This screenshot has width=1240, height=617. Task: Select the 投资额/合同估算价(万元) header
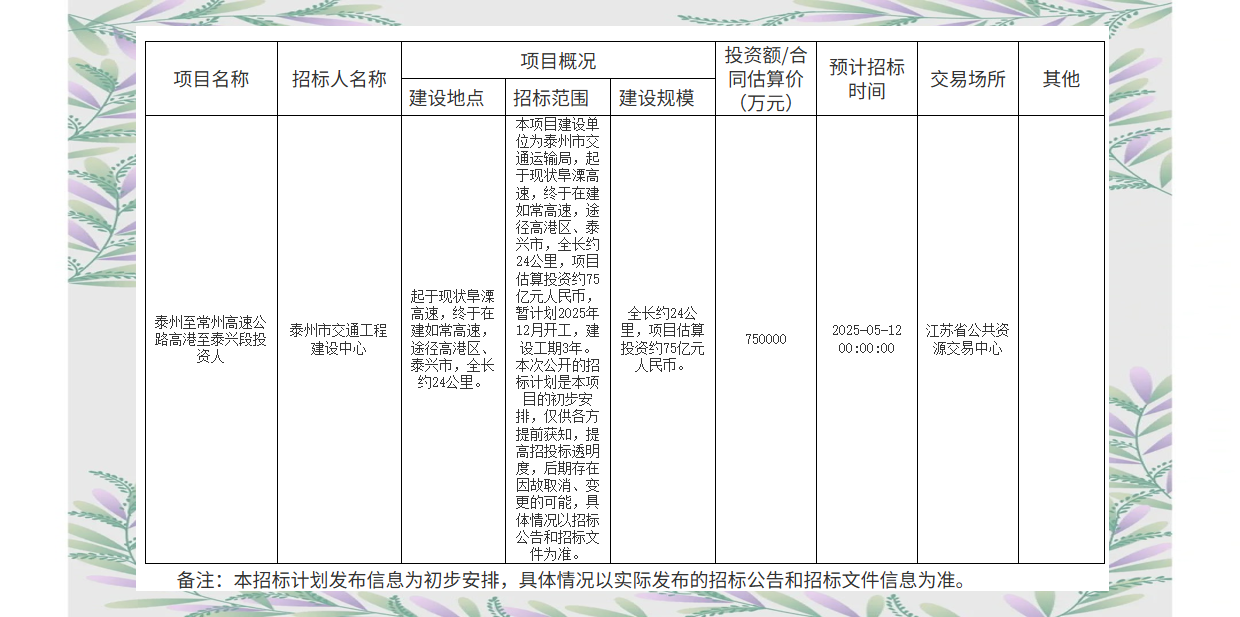coord(766,78)
